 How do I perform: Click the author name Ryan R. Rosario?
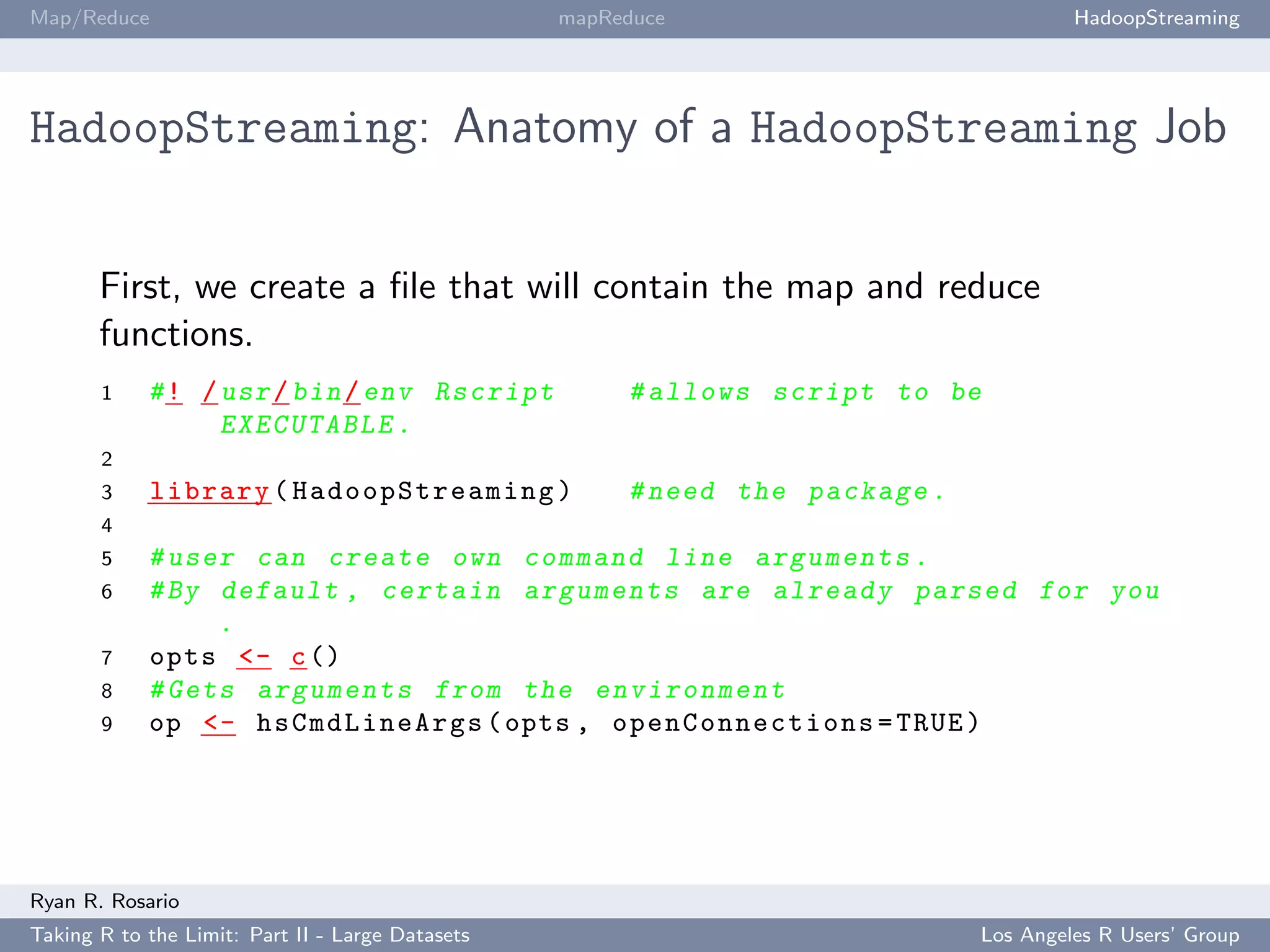(105, 901)
